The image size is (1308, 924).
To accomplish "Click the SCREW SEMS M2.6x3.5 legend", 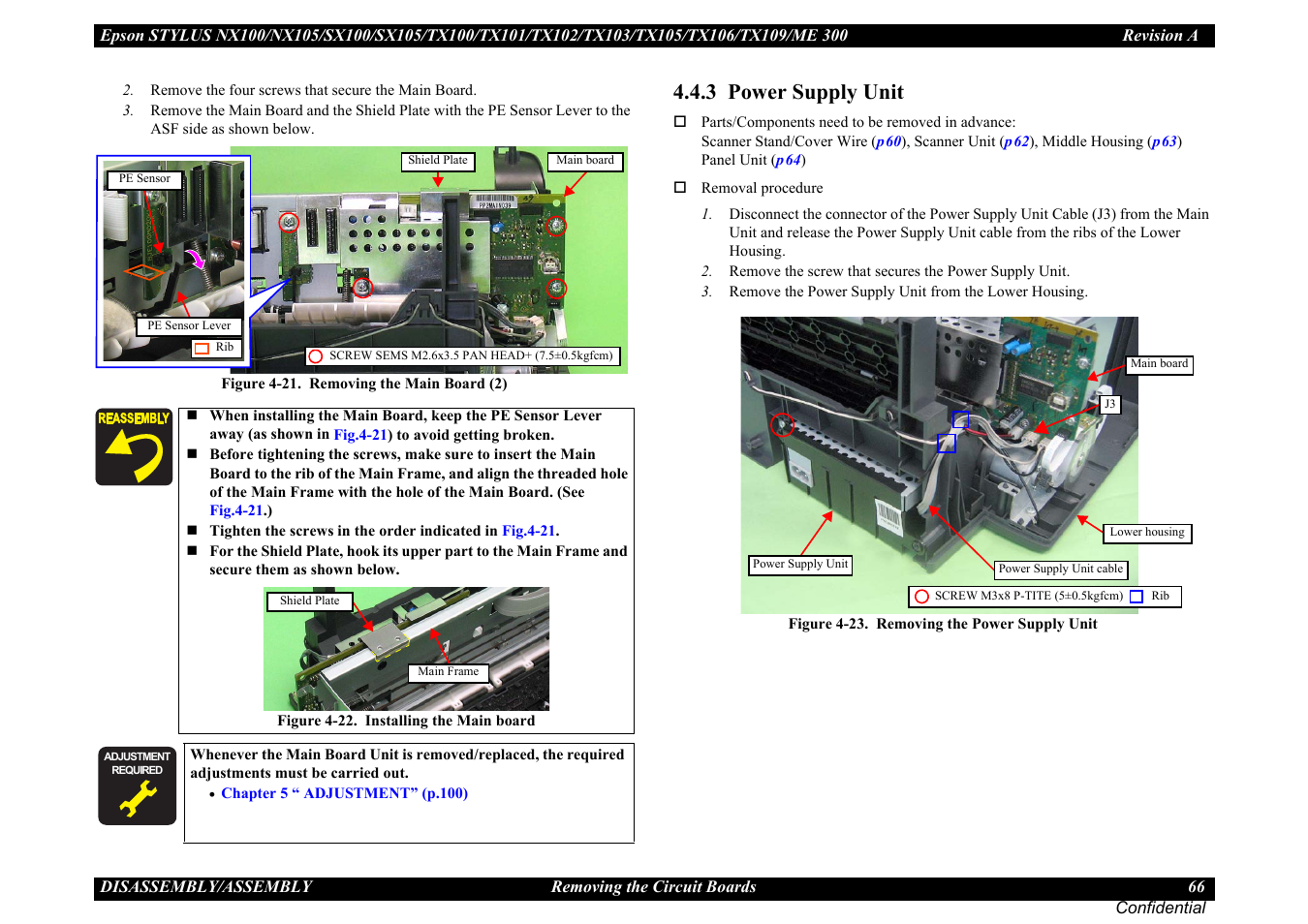I will [x=462, y=356].
